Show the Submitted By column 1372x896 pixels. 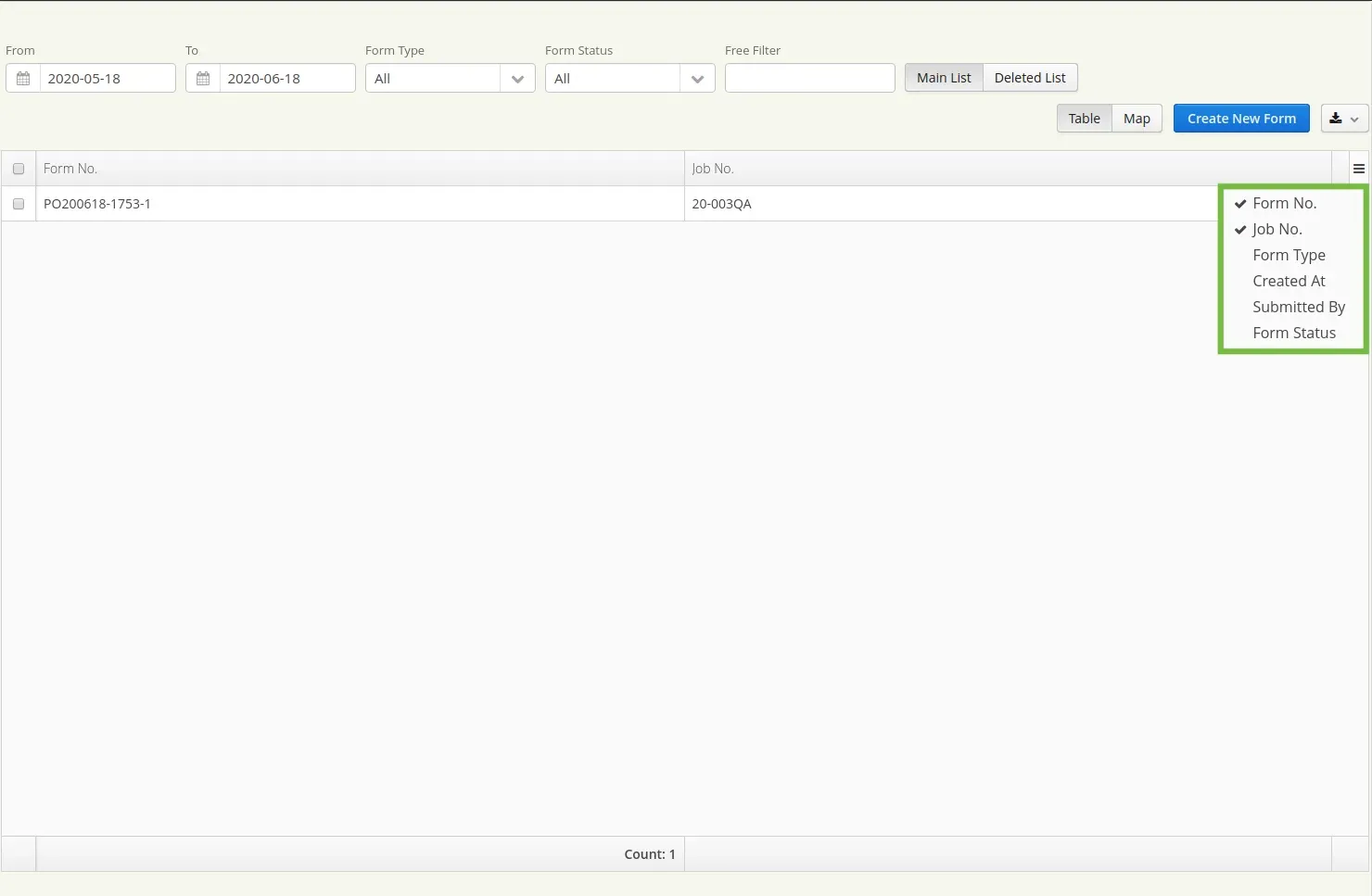tap(1300, 307)
